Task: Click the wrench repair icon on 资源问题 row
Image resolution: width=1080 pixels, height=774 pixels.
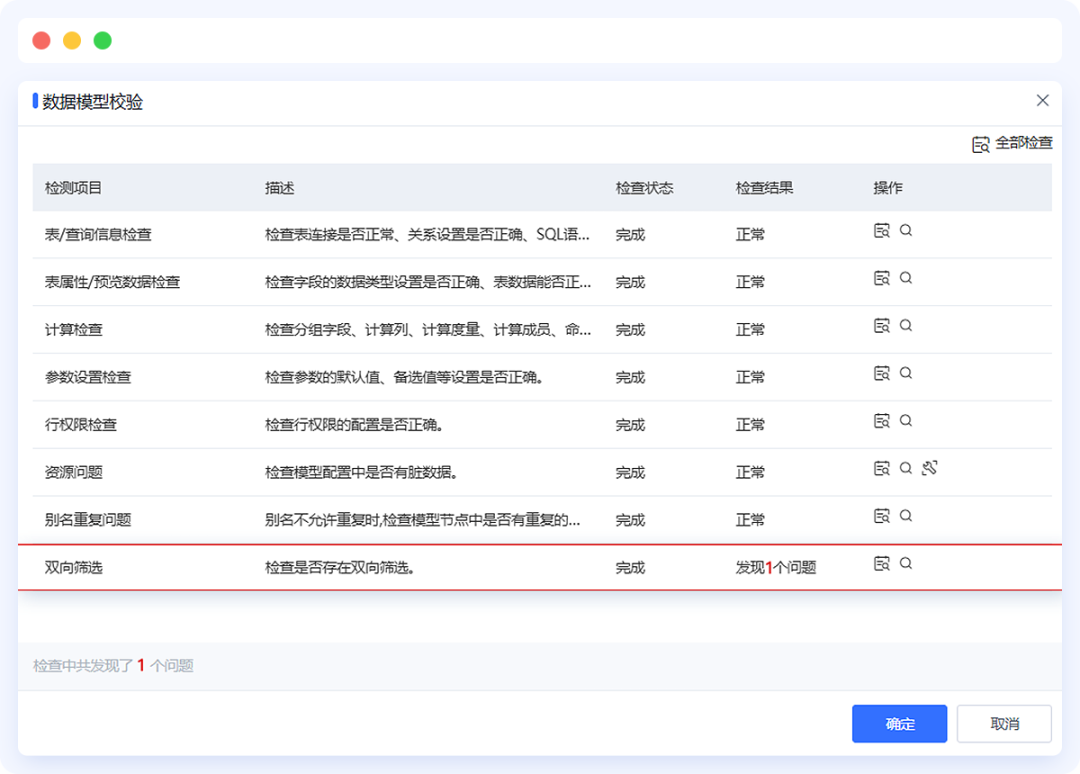Action: point(931,466)
